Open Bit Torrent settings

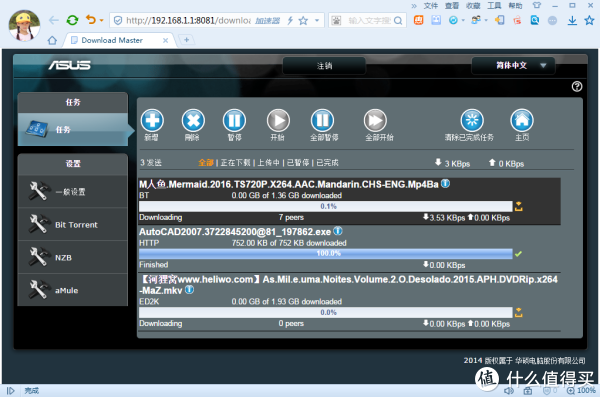pyautogui.click(x=73, y=224)
